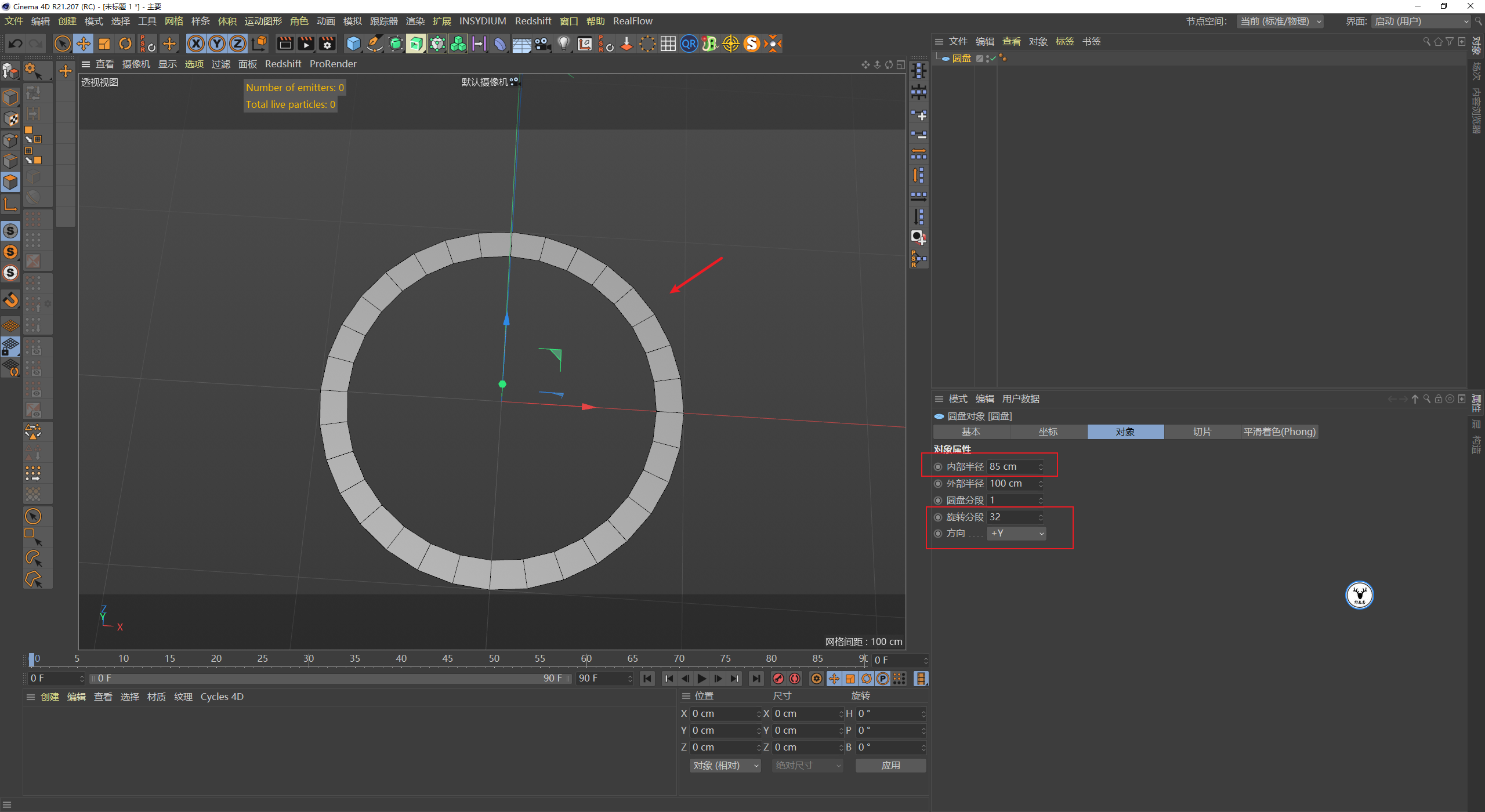Select the Rotate tool in toolbar

[125, 43]
